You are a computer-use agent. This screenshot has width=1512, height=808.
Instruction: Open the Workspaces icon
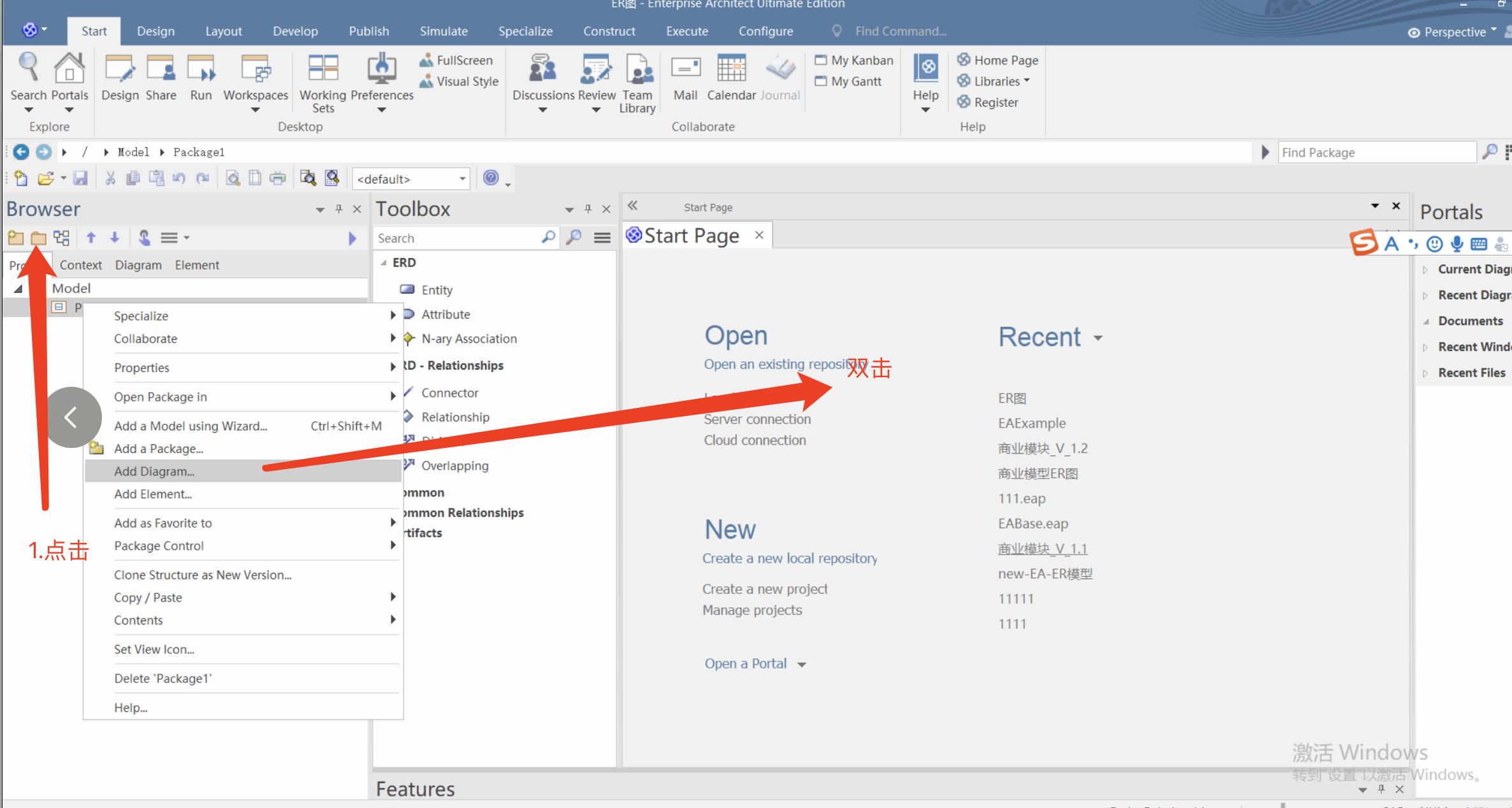(x=256, y=68)
